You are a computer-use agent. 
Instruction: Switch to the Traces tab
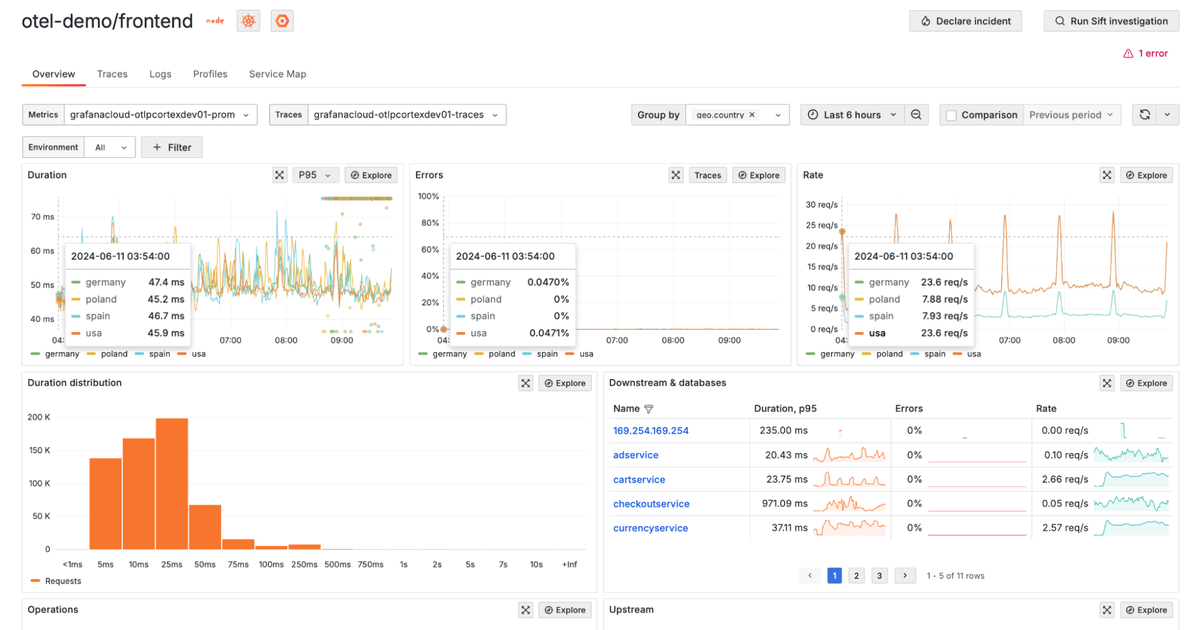click(112, 74)
